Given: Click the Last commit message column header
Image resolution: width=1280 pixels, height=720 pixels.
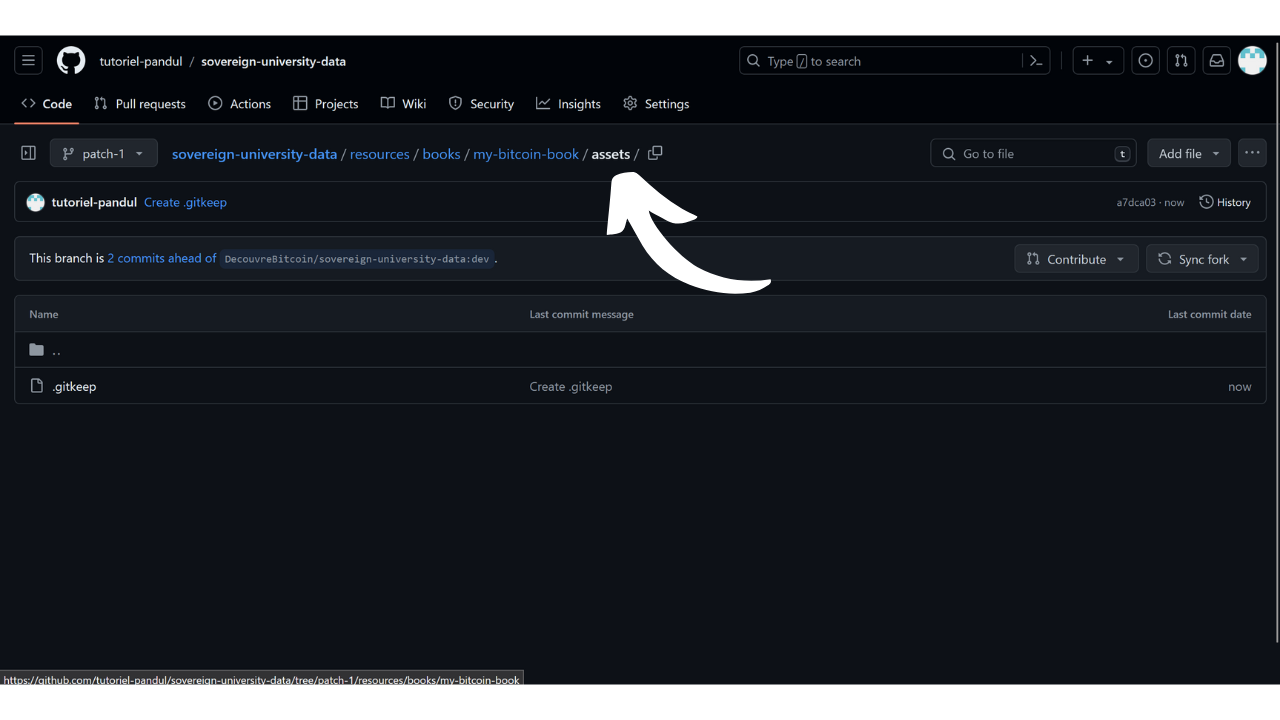Looking at the screenshot, I should (x=581, y=314).
